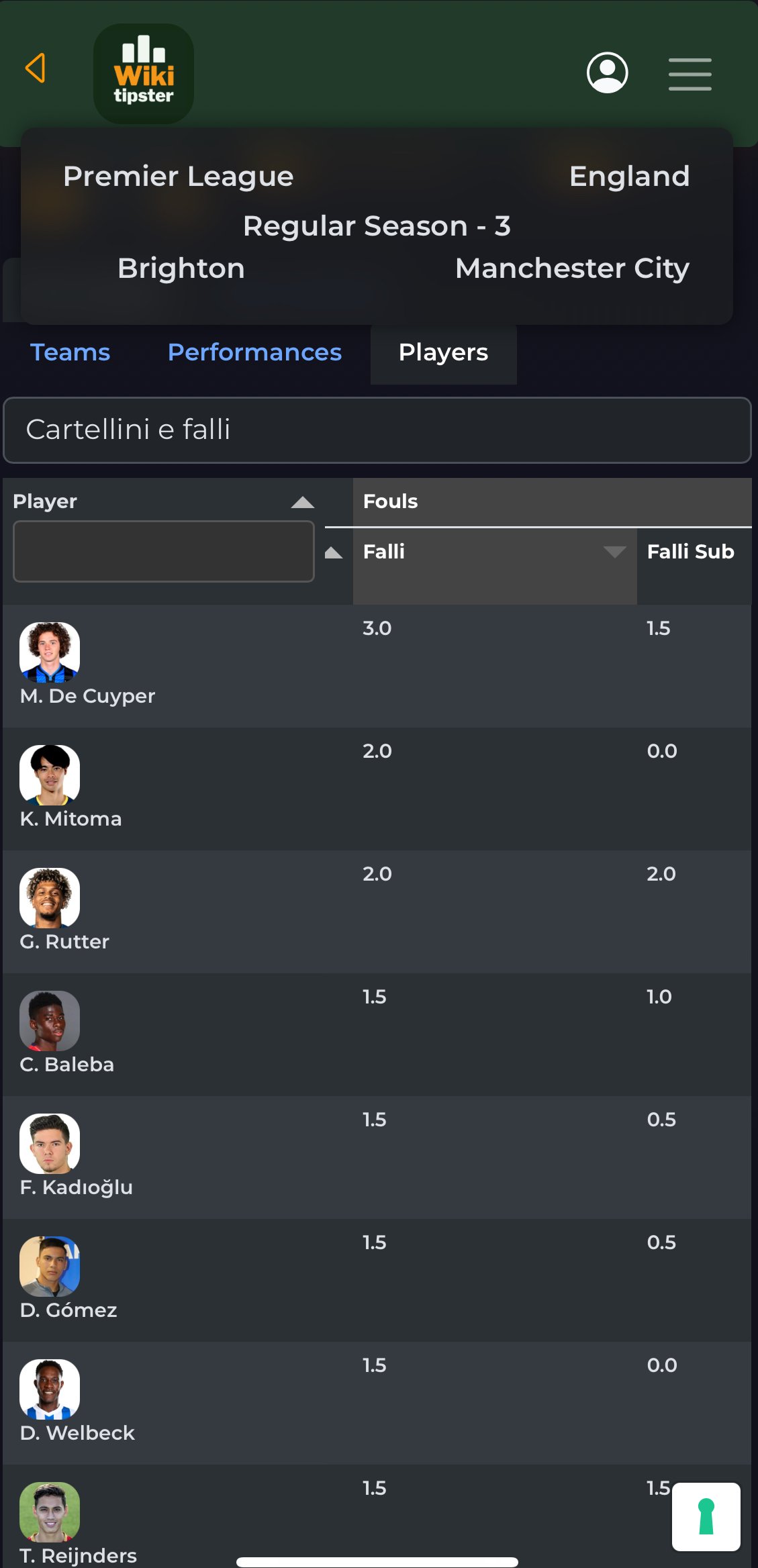Sort ascending by Player column arrow
The height and width of the screenshot is (1568, 758).
point(303,502)
